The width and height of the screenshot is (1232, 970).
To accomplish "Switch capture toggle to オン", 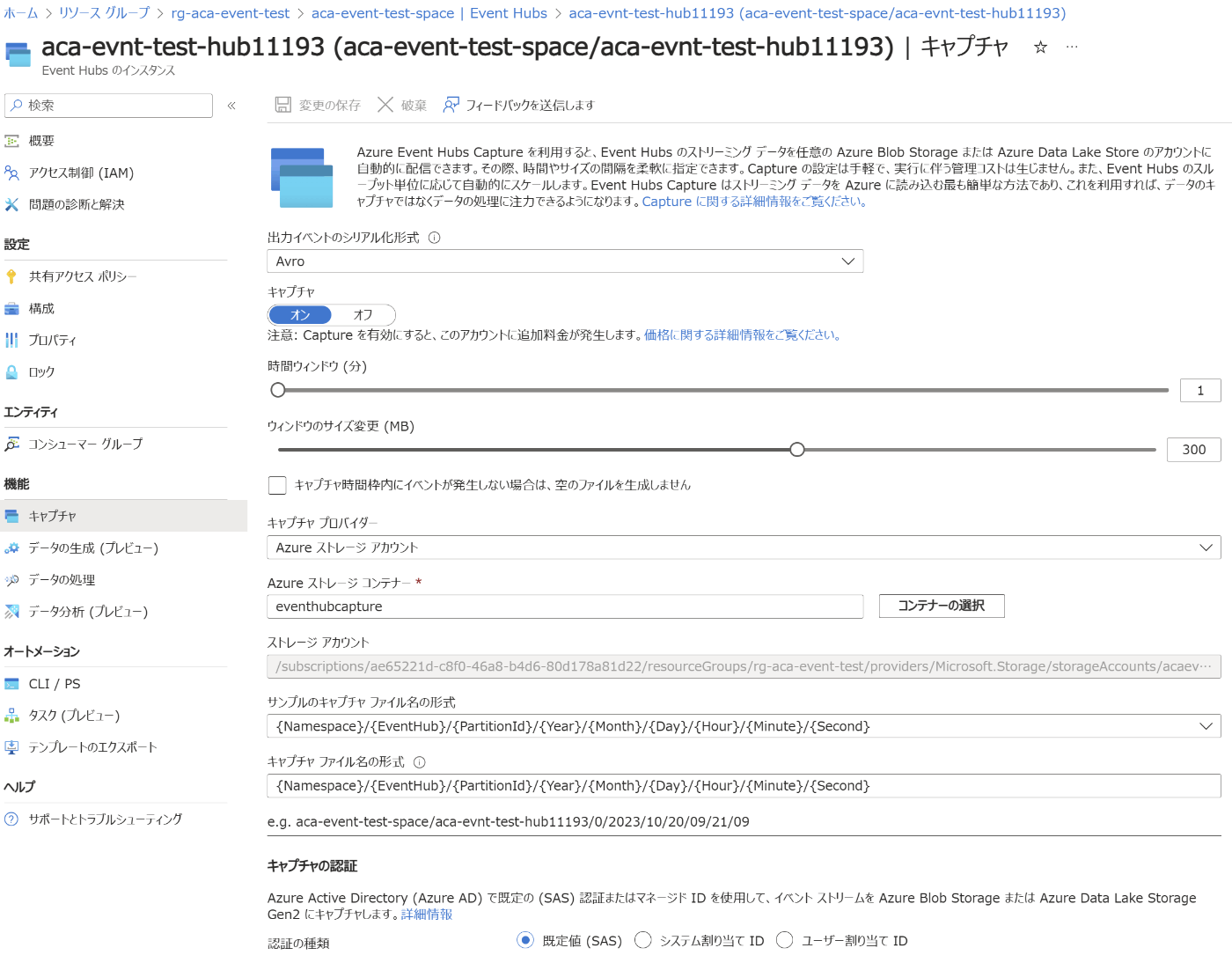I will coord(300,315).
